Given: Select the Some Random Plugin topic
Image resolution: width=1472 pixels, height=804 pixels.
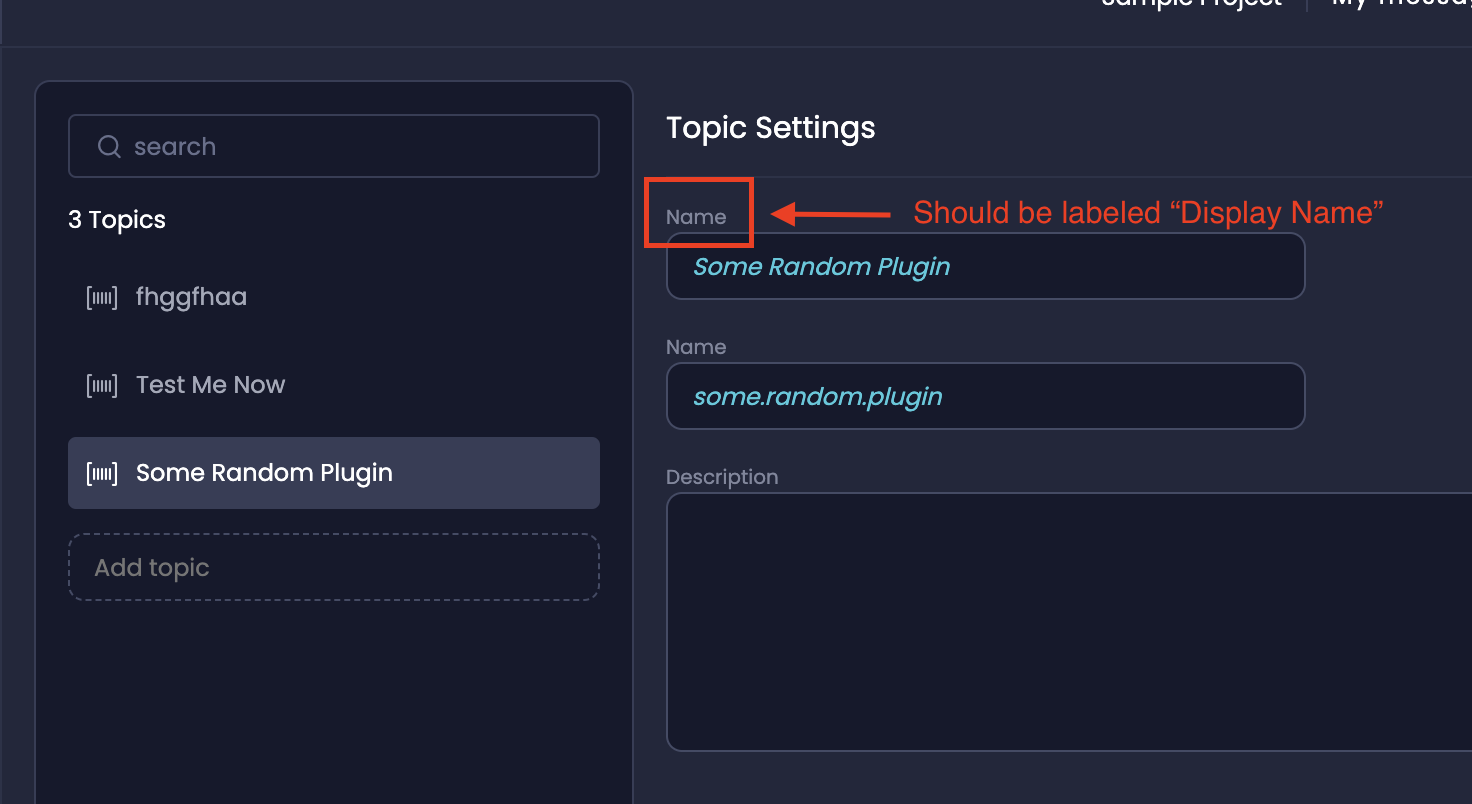Looking at the screenshot, I should click(264, 472).
